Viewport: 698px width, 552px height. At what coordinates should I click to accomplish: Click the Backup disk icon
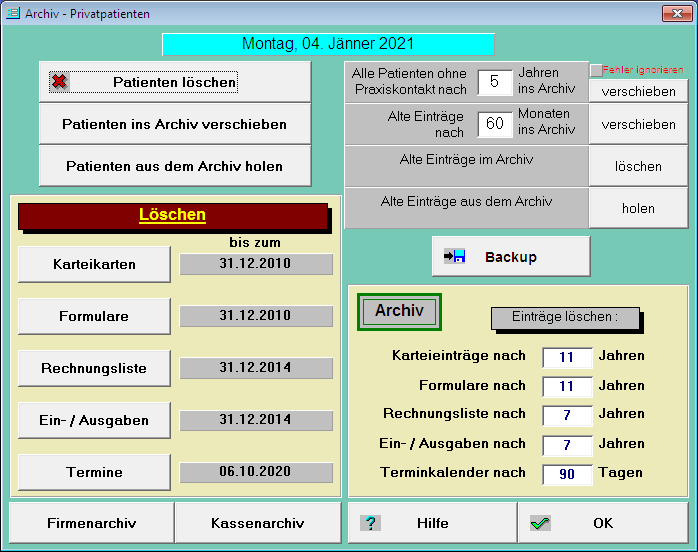pyautogui.click(x=454, y=257)
